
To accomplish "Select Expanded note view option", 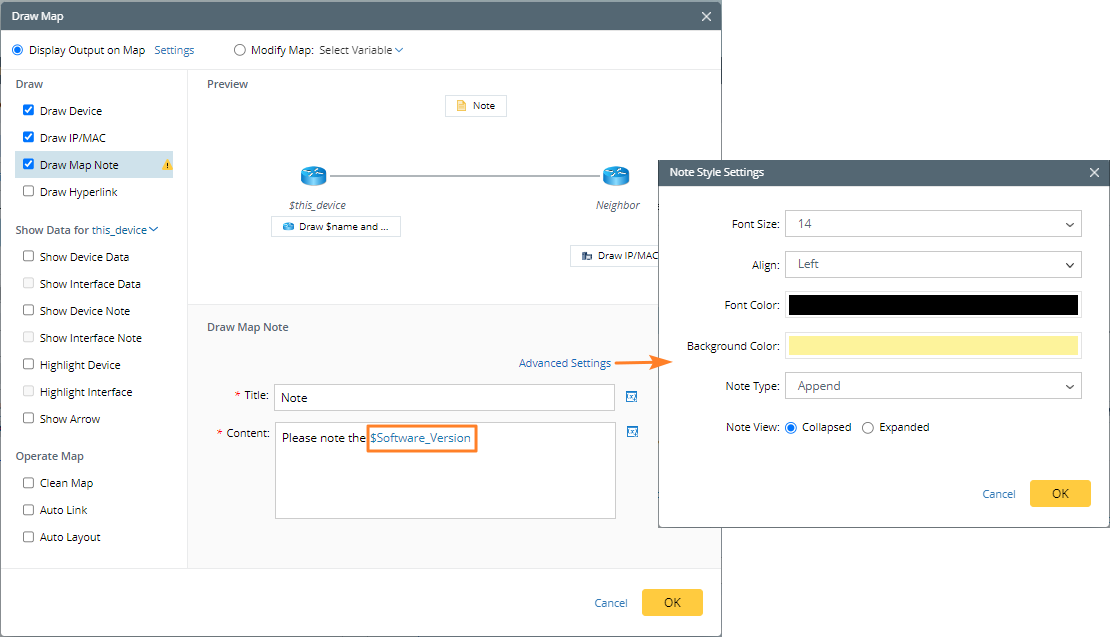I will [x=867, y=427].
